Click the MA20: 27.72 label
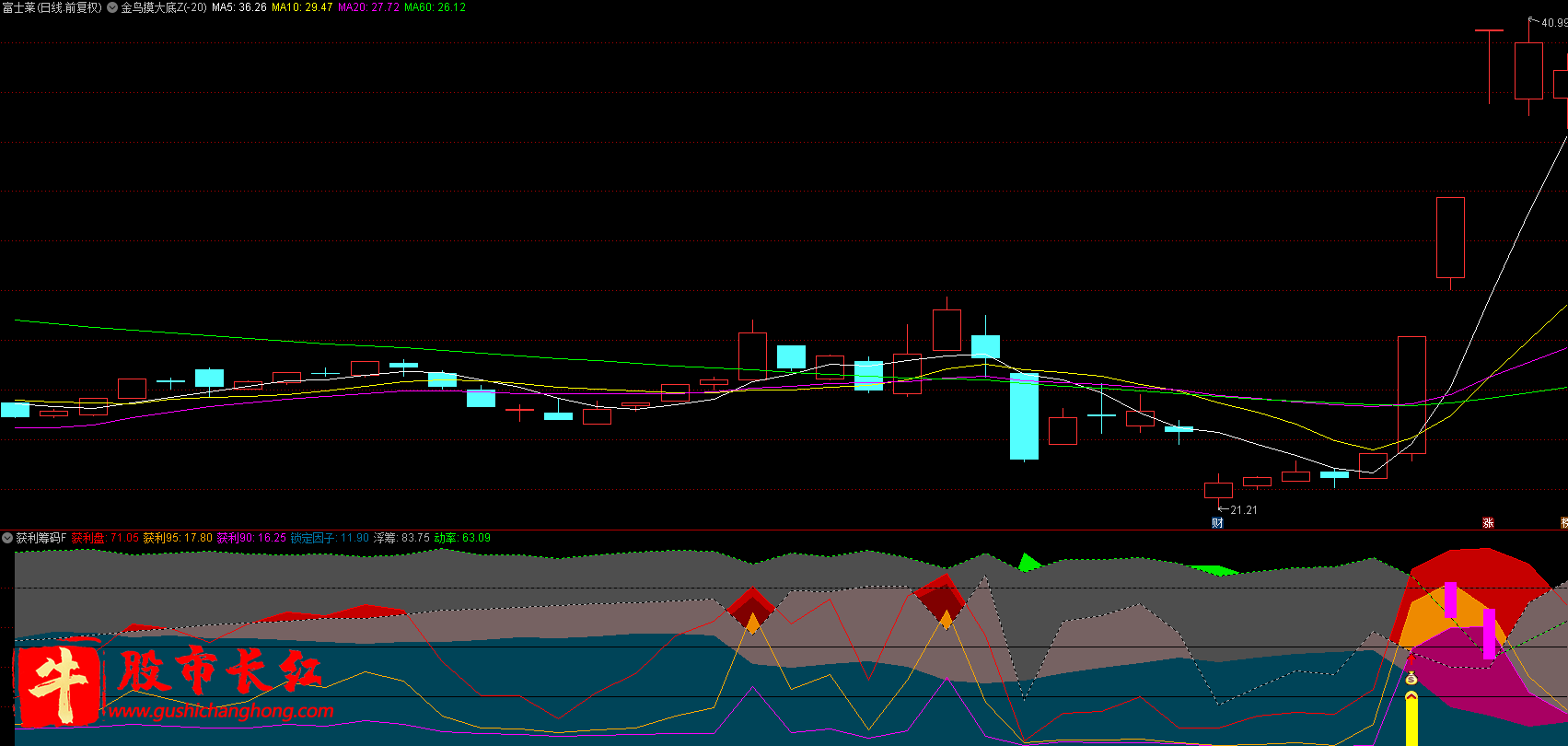 pos(368,7)
